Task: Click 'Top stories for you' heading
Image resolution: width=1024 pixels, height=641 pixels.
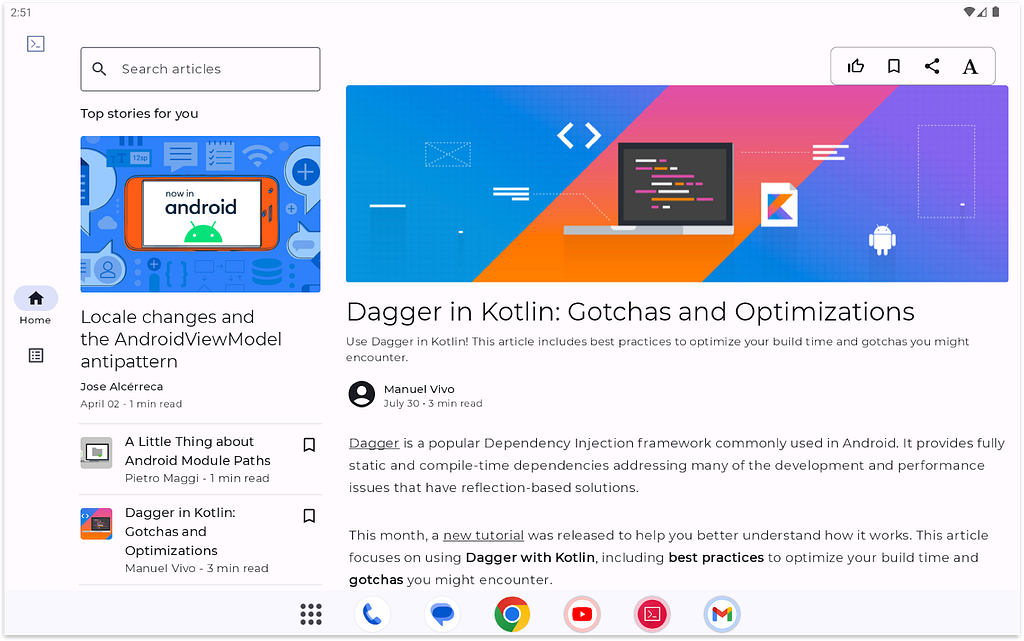Action: click(139, 114)
